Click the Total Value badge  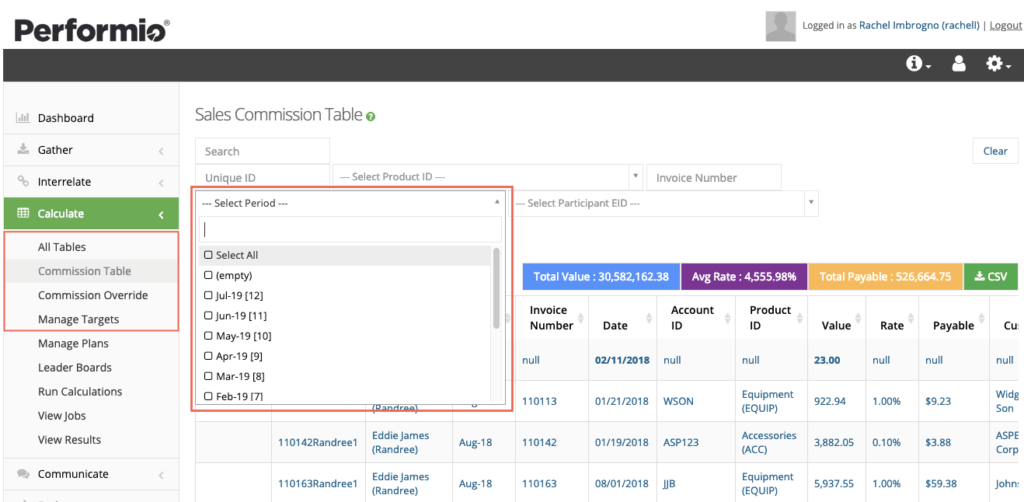click(x=601, y=276)
